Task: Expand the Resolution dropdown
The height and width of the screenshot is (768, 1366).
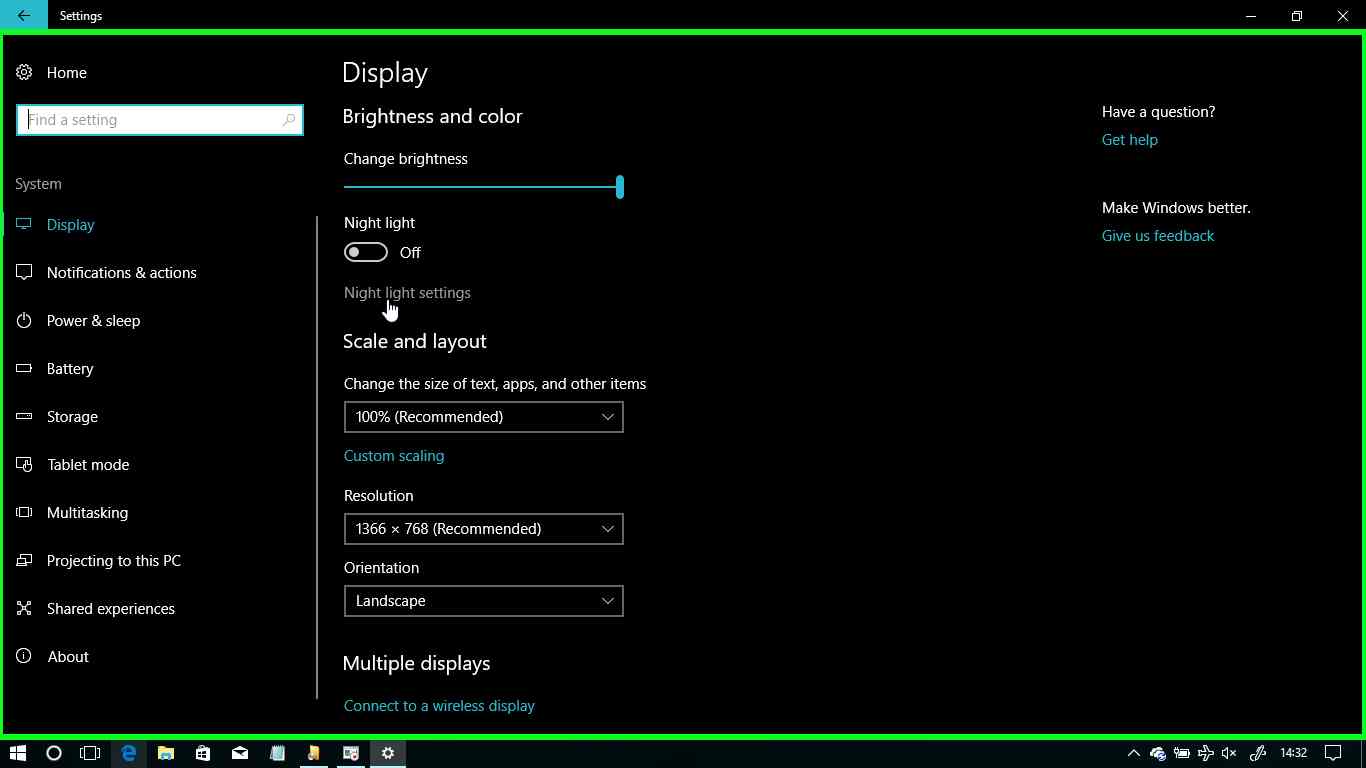Action: pos(484,529)
